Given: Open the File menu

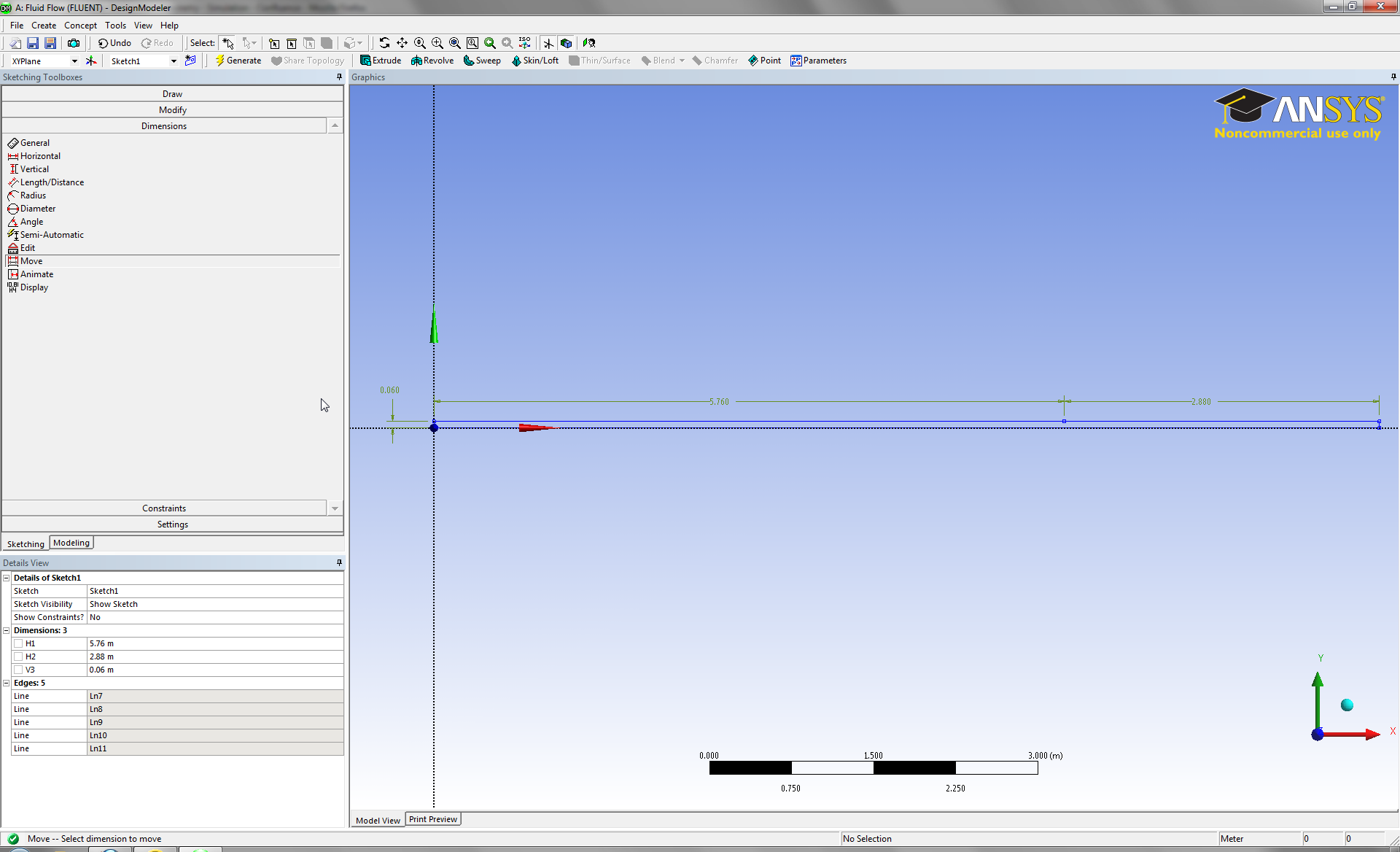Looking at the screenshot, I should tap(17, 26).
